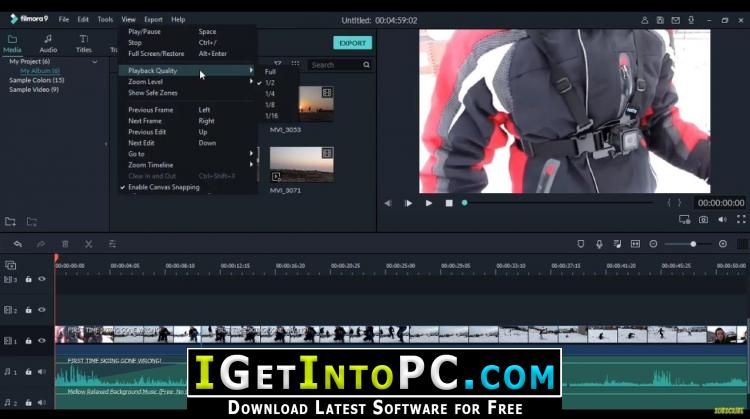Delete selected clip trash icon
The image size is (750, 419).
(65, 244)
